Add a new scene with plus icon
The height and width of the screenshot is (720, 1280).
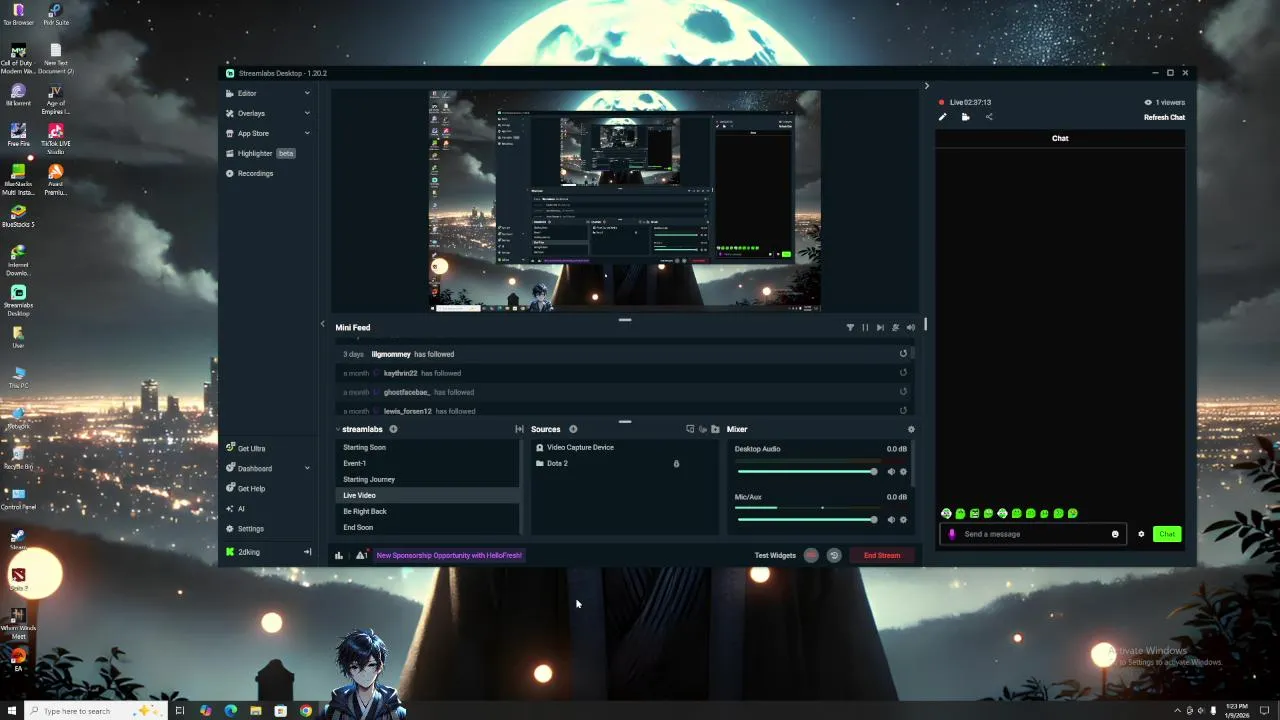pos(393,429)
